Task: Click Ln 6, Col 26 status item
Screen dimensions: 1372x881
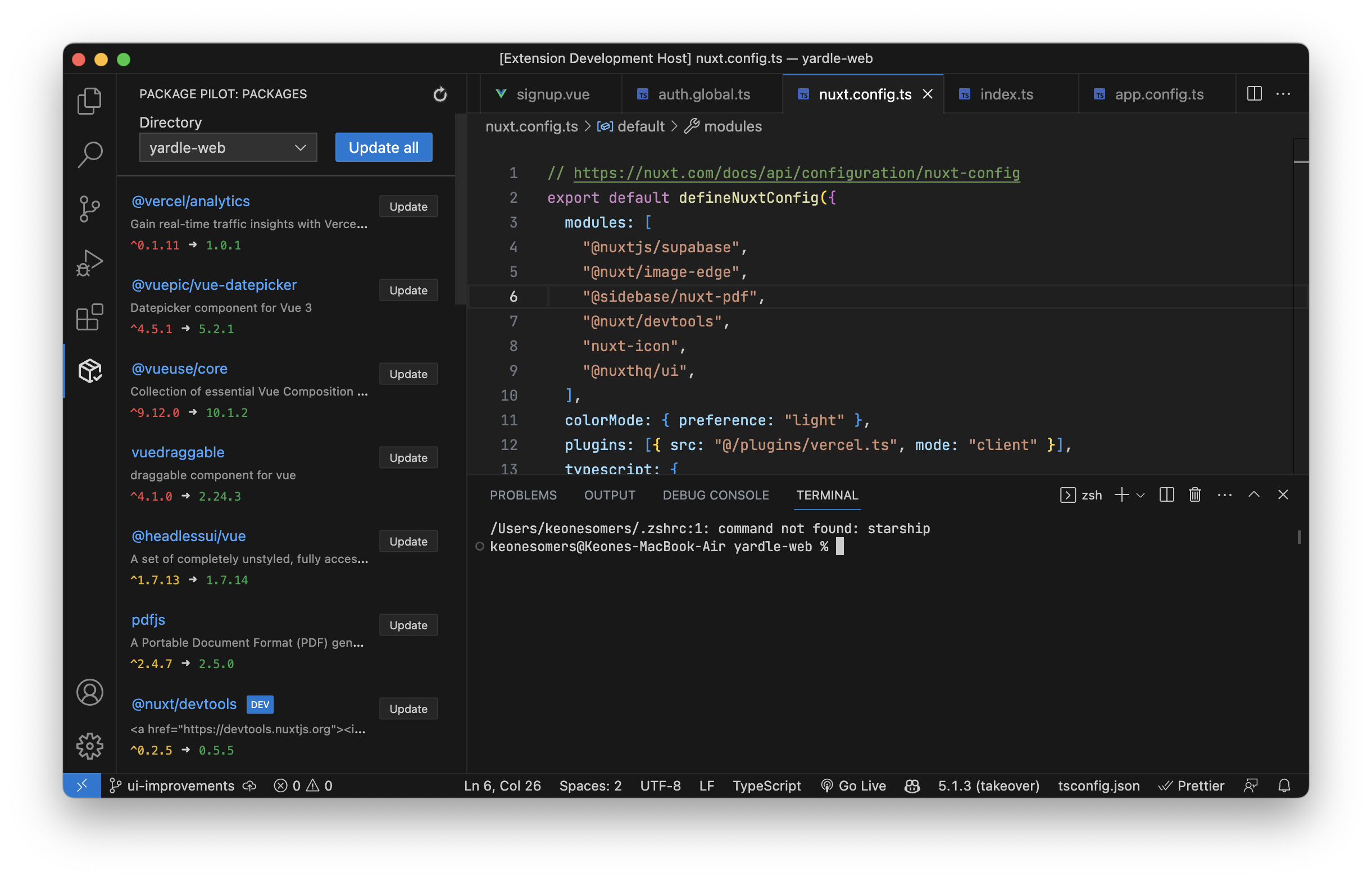Action: (x=502, y=785)
